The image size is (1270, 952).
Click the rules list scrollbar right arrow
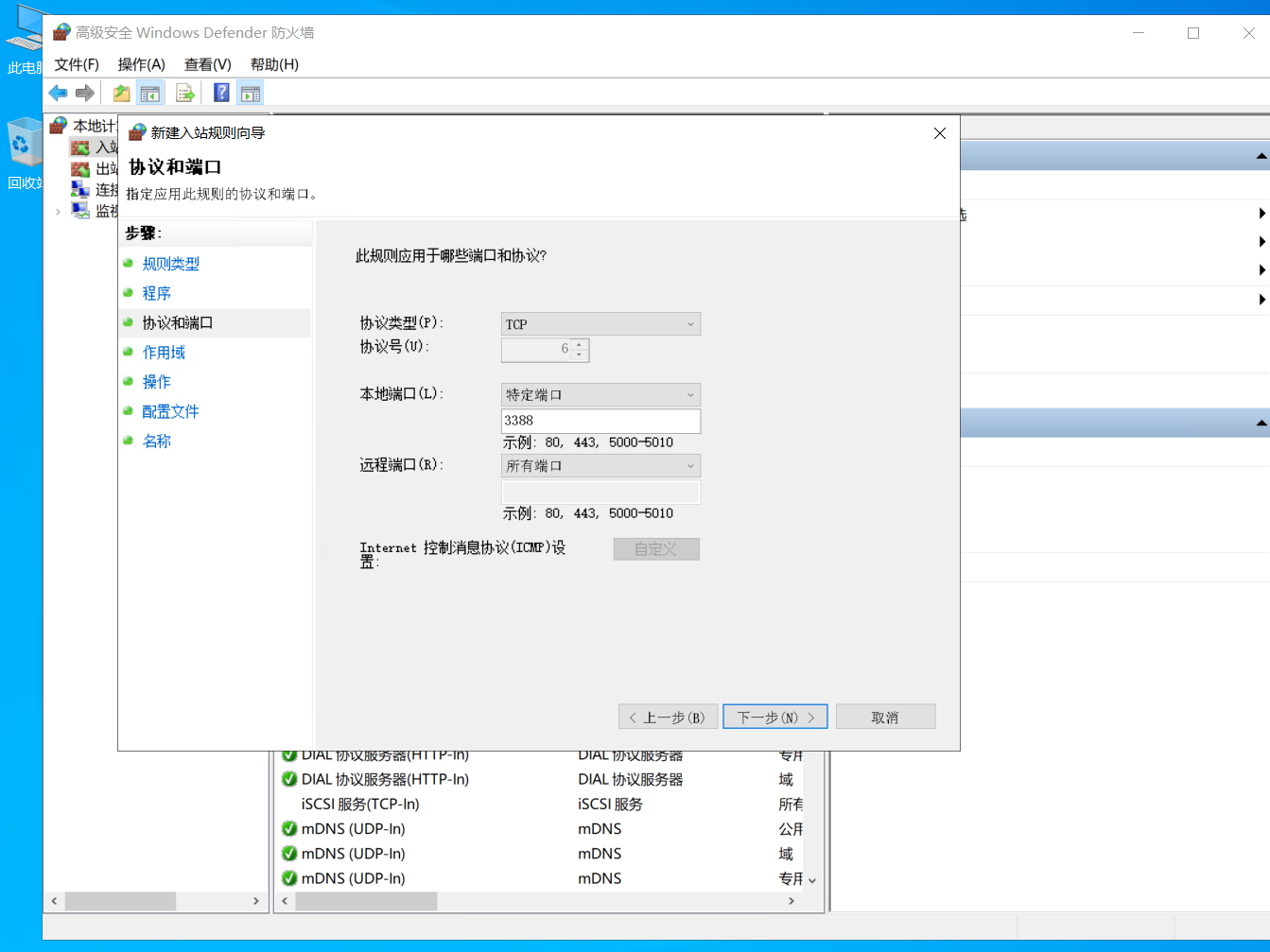[x=792, y=901]
